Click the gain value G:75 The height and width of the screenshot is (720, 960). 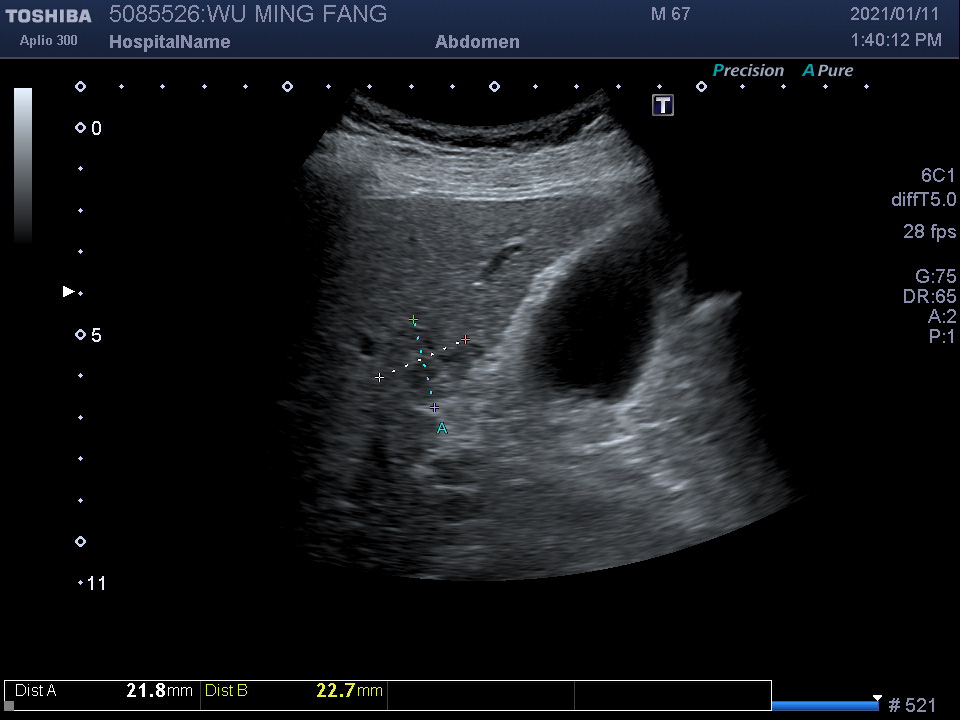click(x=936, y=276)
